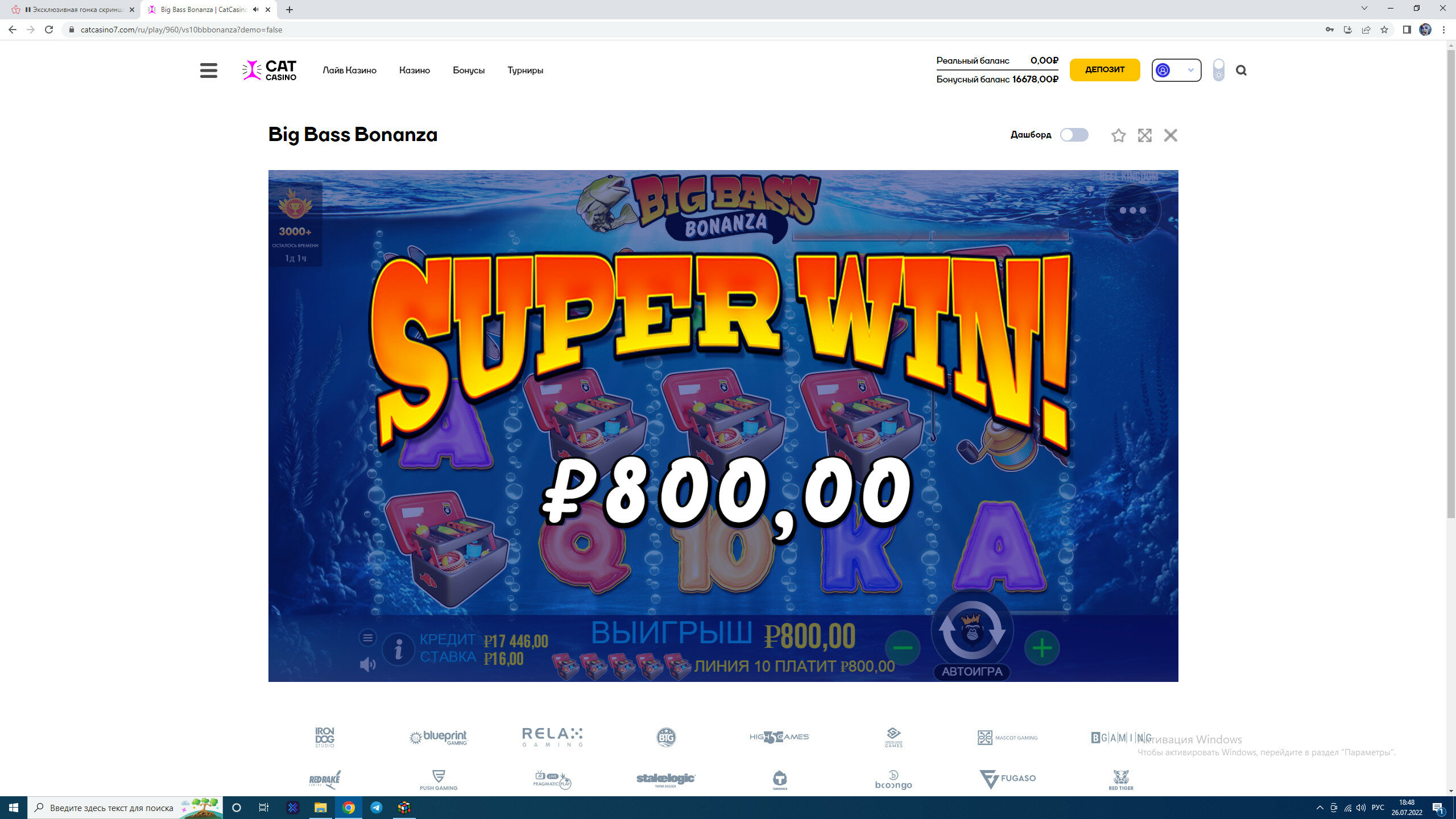Open Chrome tab search chevron
The width and height of the screenshot is (1456, 819).
click(x=1364, y=9)
